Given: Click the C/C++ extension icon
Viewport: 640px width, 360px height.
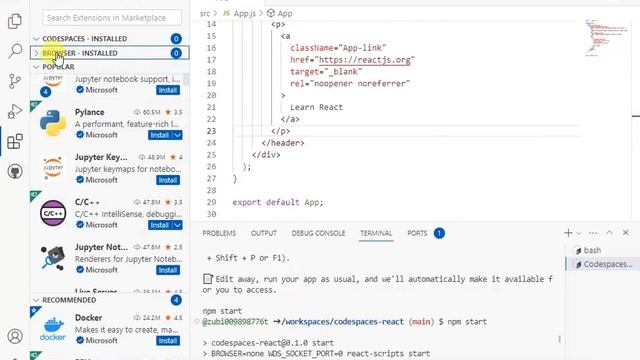Looking at the screenshot, I should tap(53, 213).
